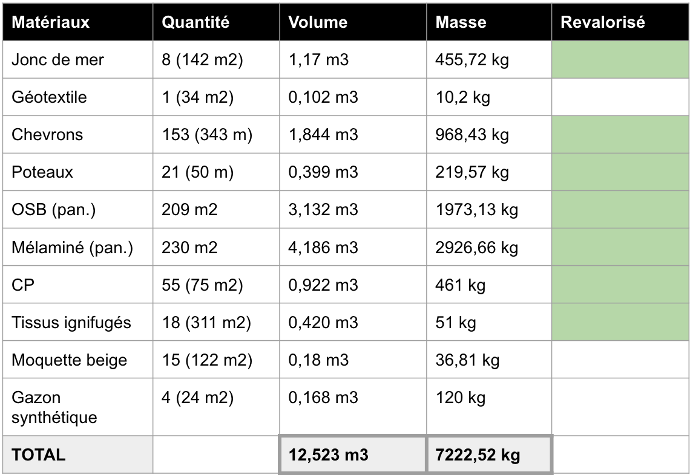The image size is (690, 475).
Task: Select the CP mass cell 461 kg
Action: click(x=458, y=285)
